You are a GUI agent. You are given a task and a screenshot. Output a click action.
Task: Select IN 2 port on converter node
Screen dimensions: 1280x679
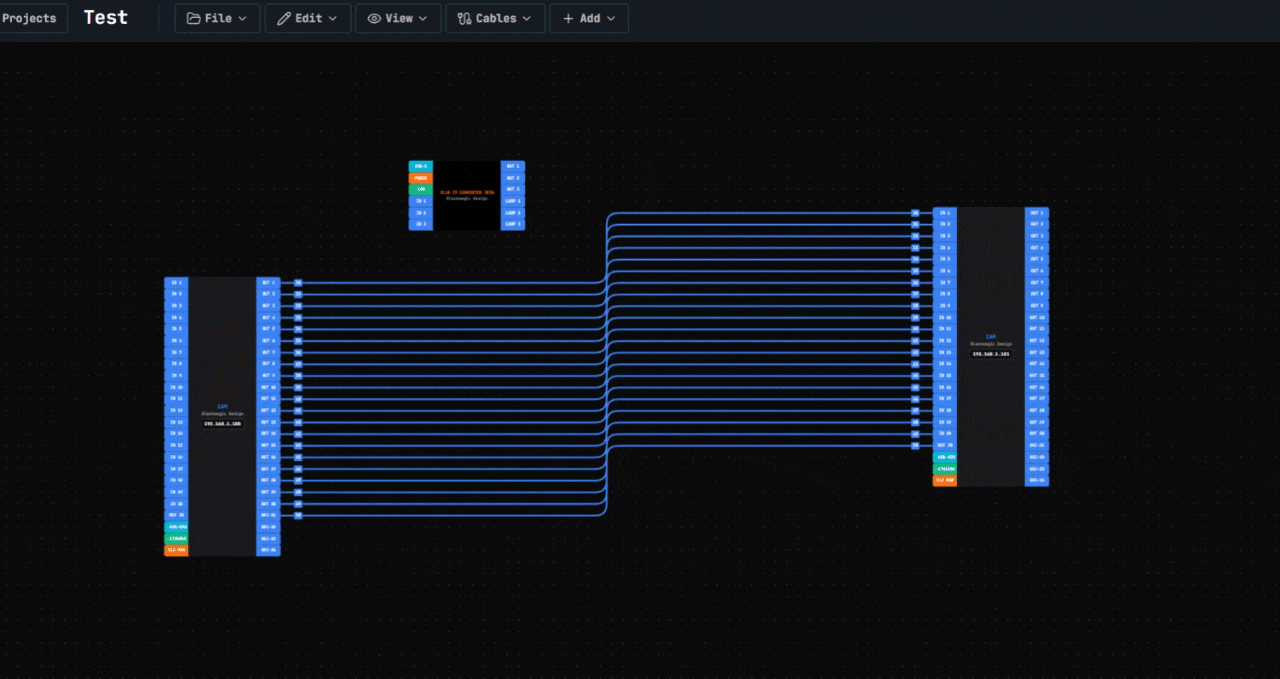(x=420, y=212)
